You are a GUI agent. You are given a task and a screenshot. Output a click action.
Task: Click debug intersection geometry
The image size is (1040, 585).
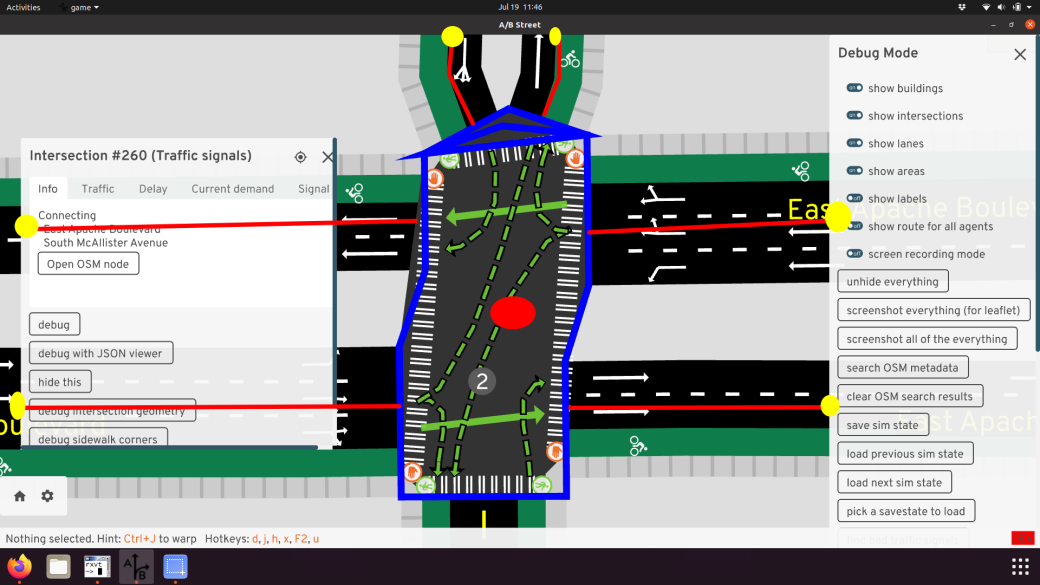click(112, 411)
